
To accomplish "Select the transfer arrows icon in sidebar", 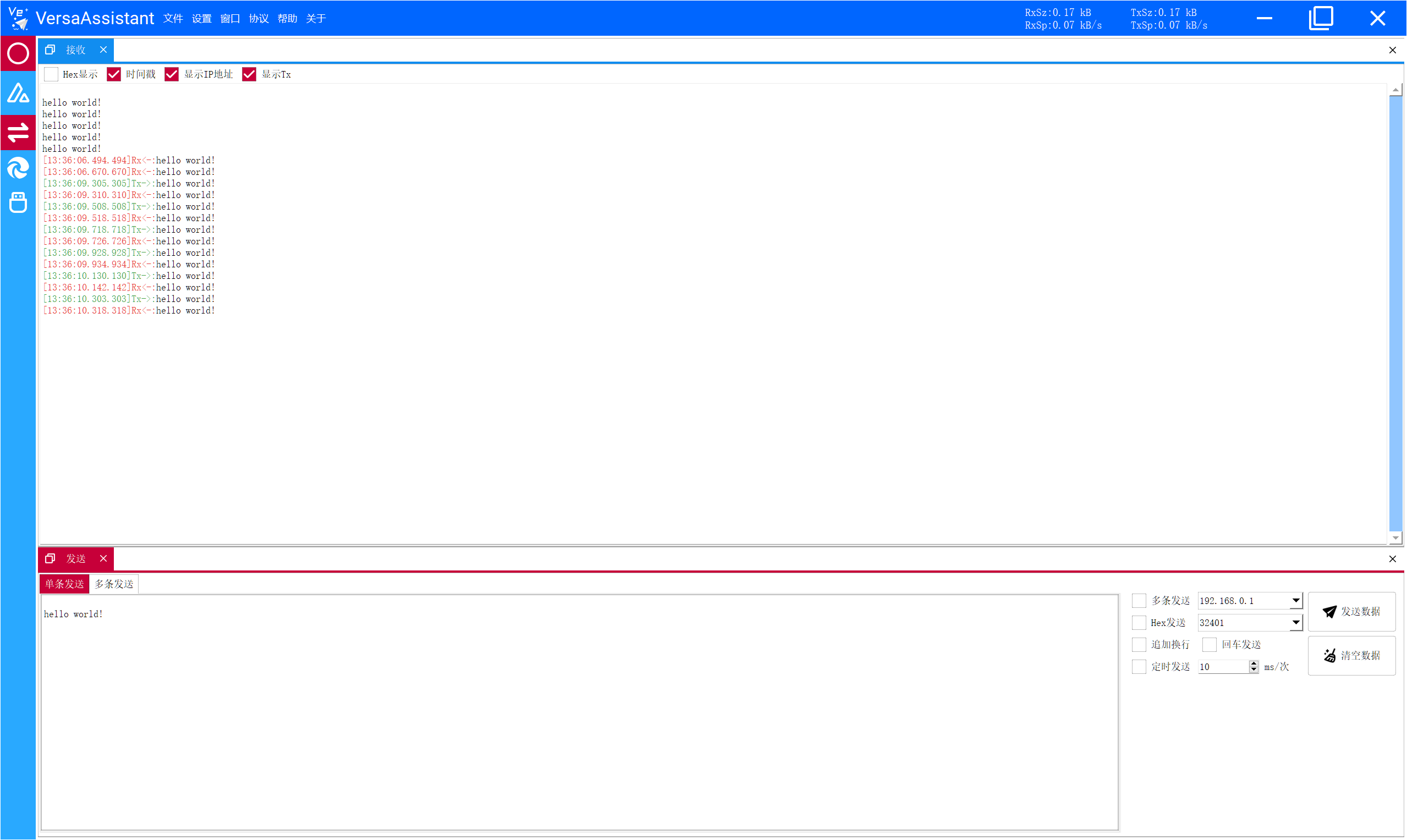I will [18, 133].
